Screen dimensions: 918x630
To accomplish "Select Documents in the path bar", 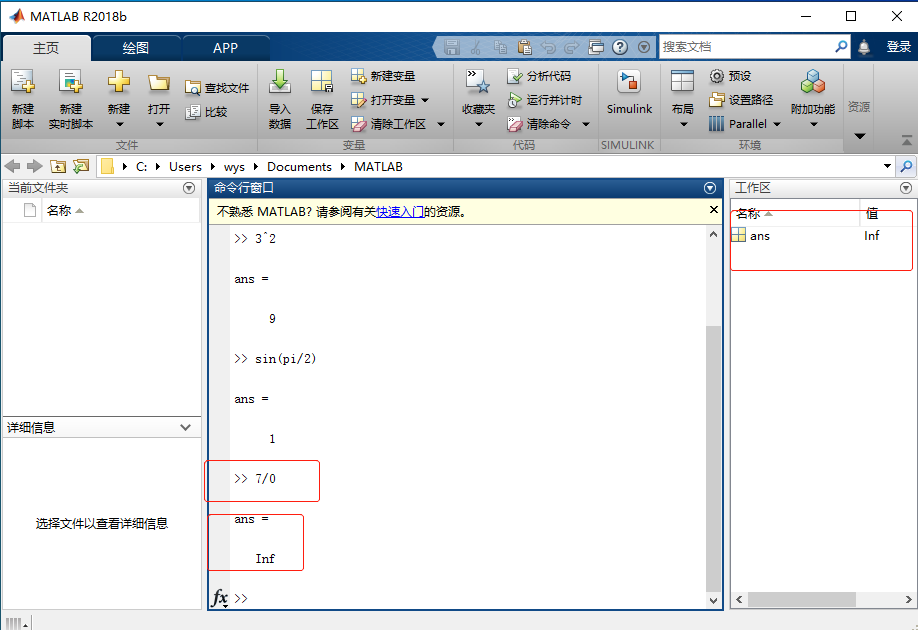I will [299, 166].
